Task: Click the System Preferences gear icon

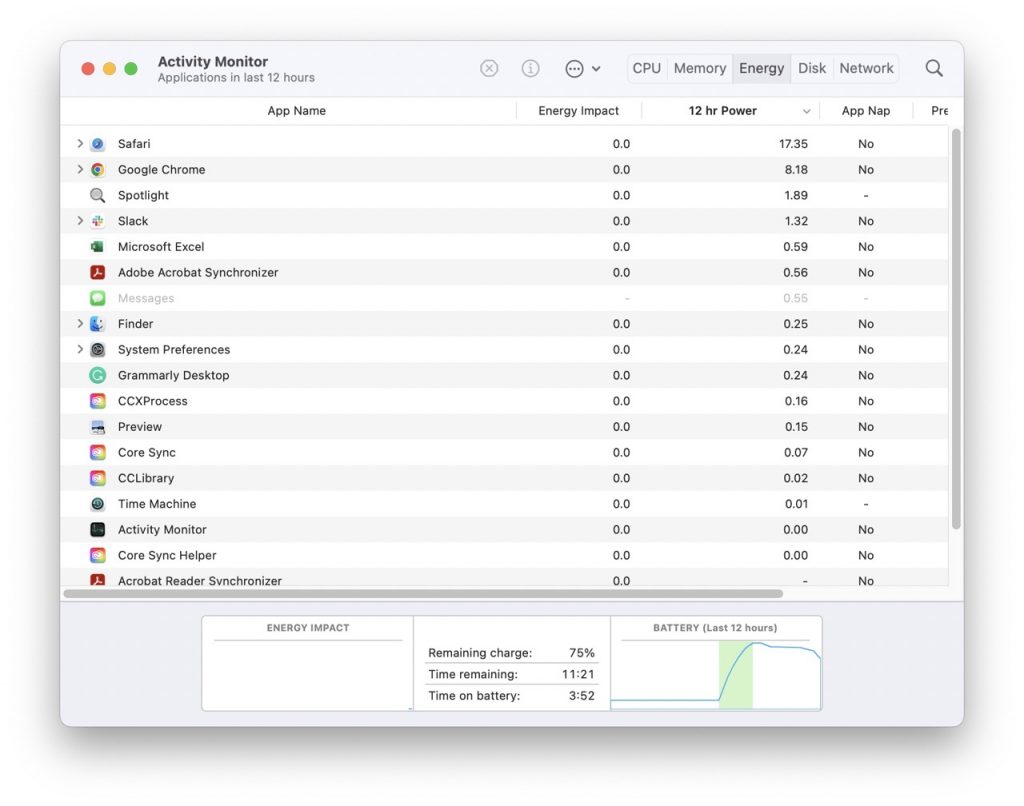Action: (x=97, y=349)
